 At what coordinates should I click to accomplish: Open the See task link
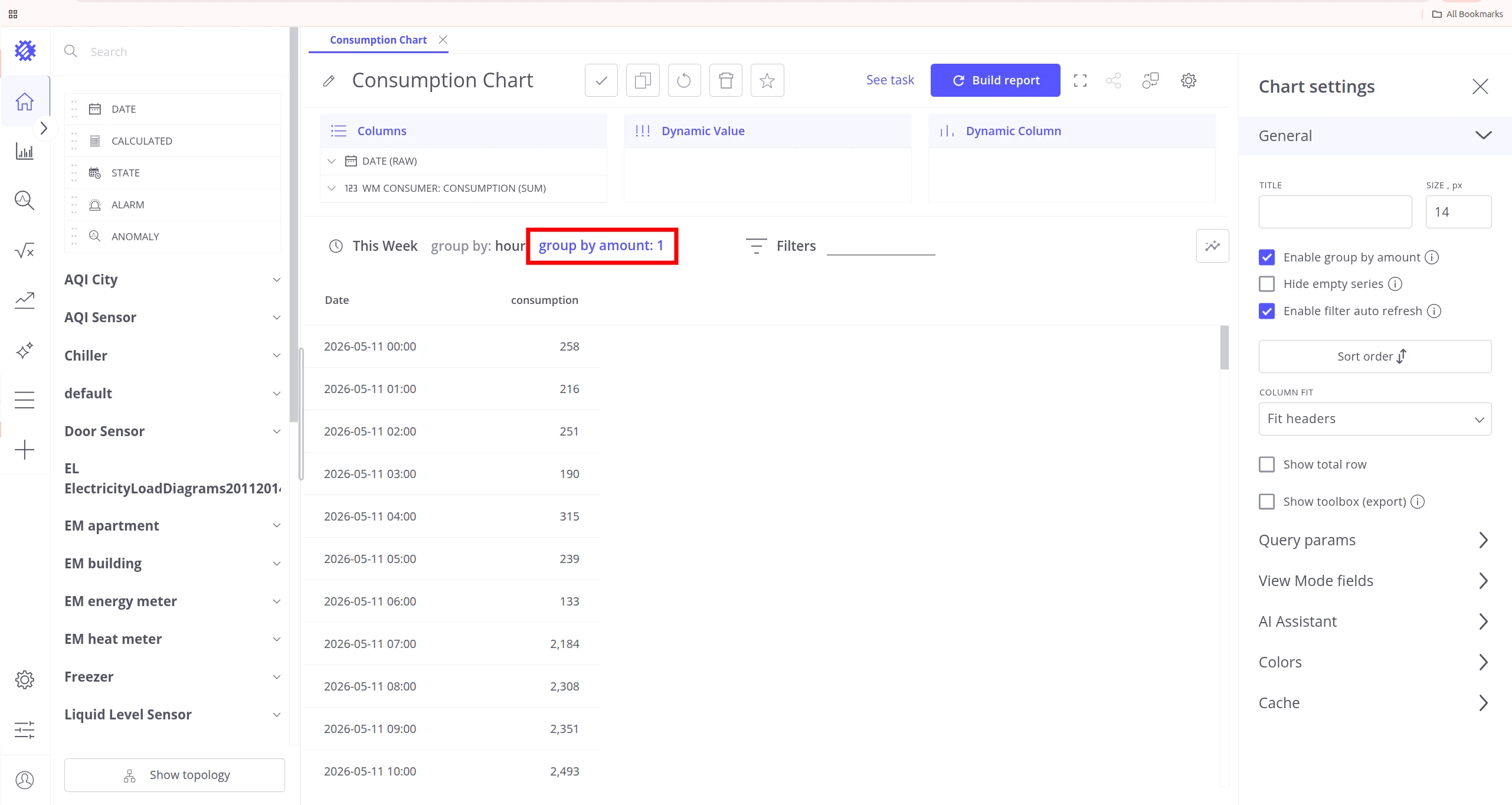point(889,80)
